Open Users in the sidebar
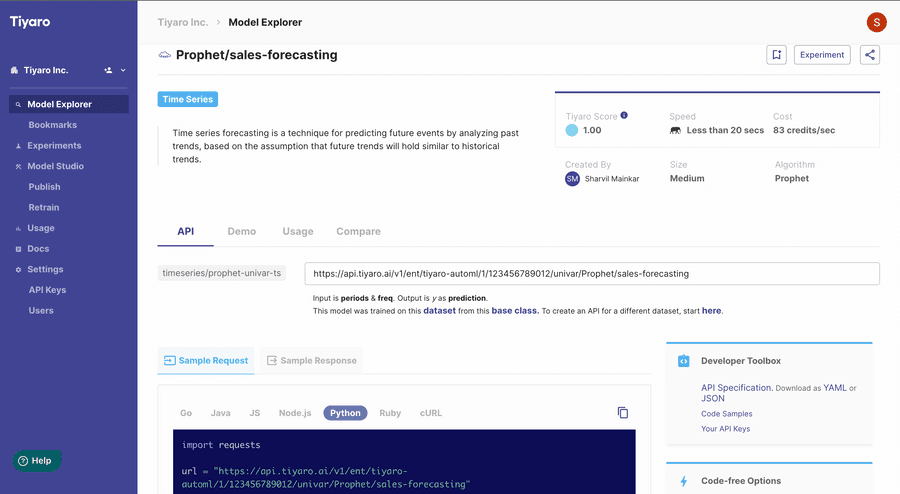This screenshot has height=494, width=900. click(x=41, y=310)
